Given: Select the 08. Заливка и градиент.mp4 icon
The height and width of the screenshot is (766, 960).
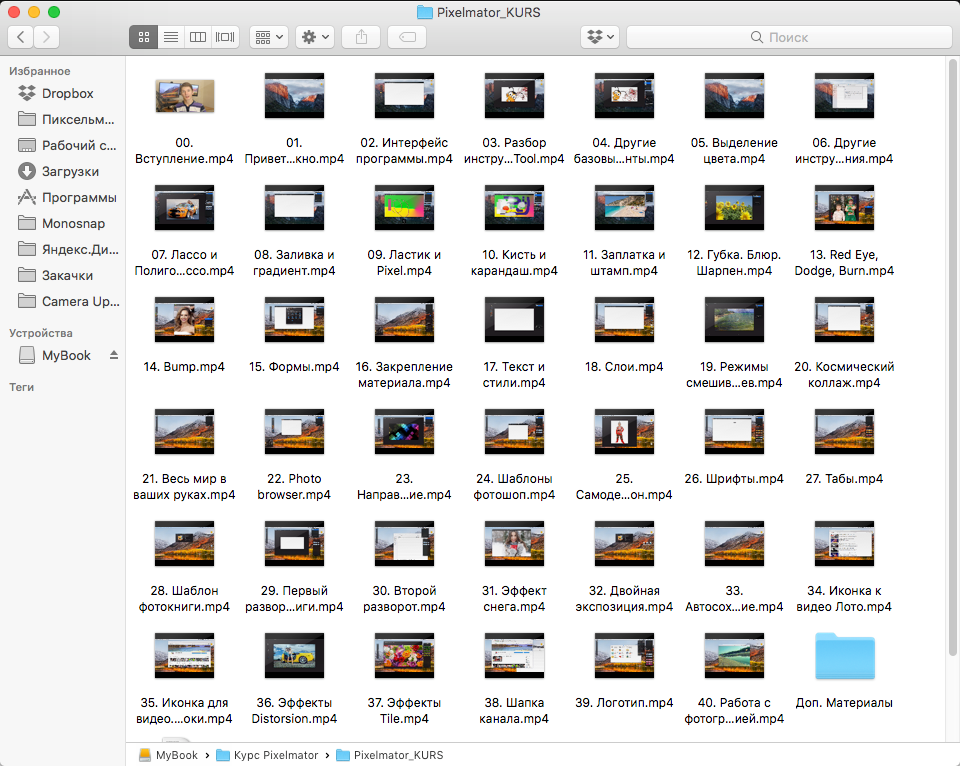Looking at the screenshot, I should click(294, 208).
